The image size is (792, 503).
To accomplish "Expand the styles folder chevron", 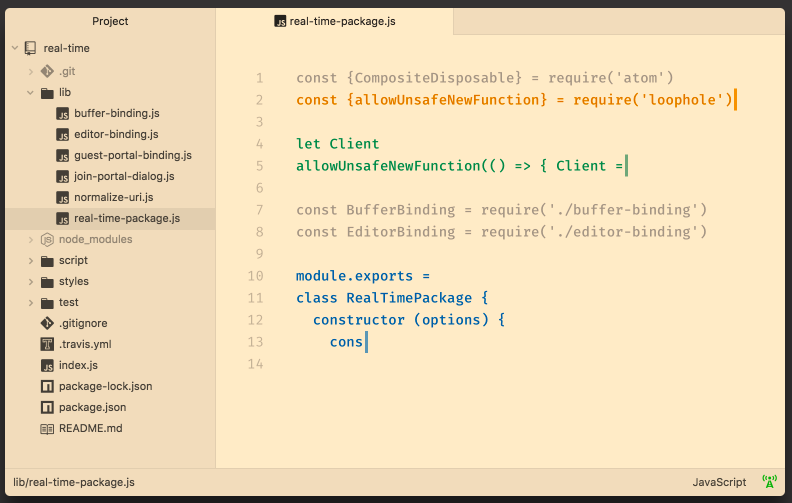I will (x=31, y=282).
